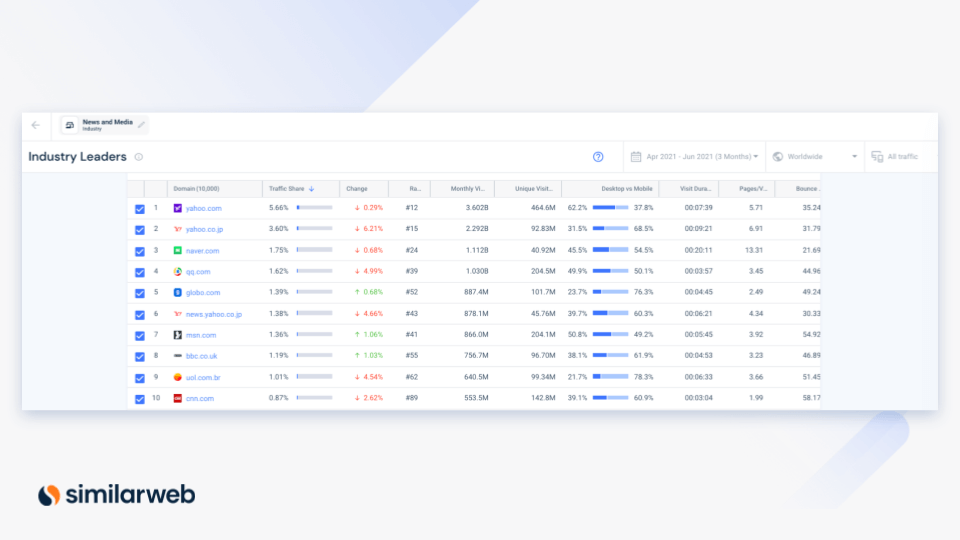Open the All traffic filter
Screen dimensions: 960x540
tap(895, 157)
